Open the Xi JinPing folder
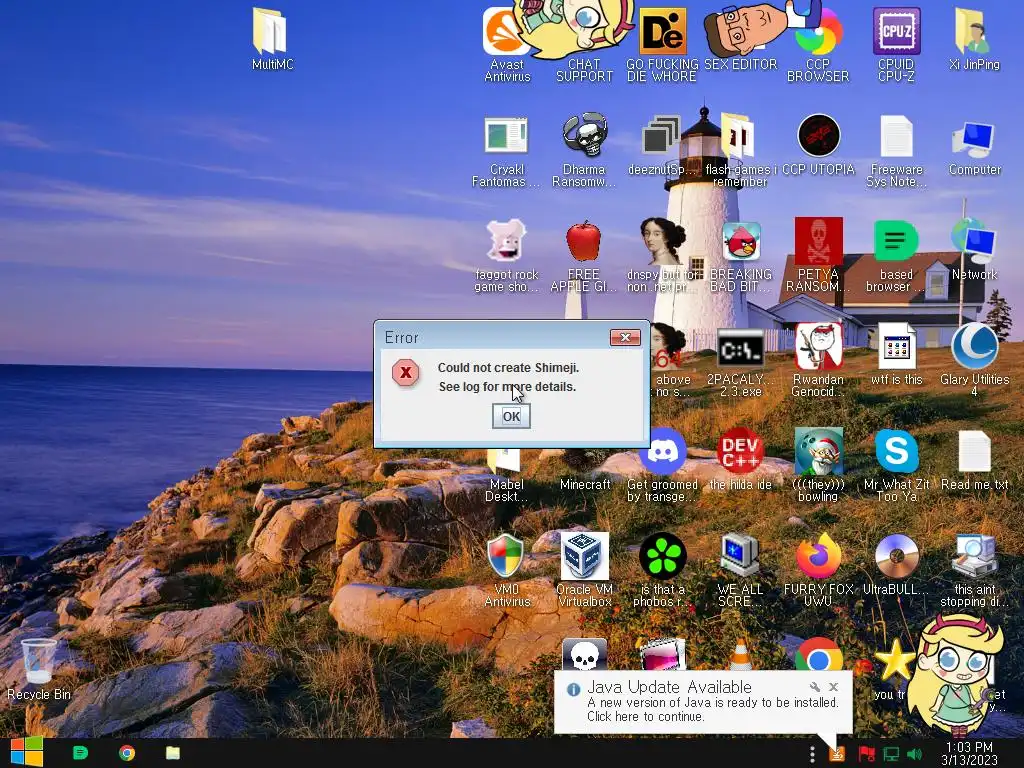1024x768 pixels. pyautogui.click(x=974, y=39)
